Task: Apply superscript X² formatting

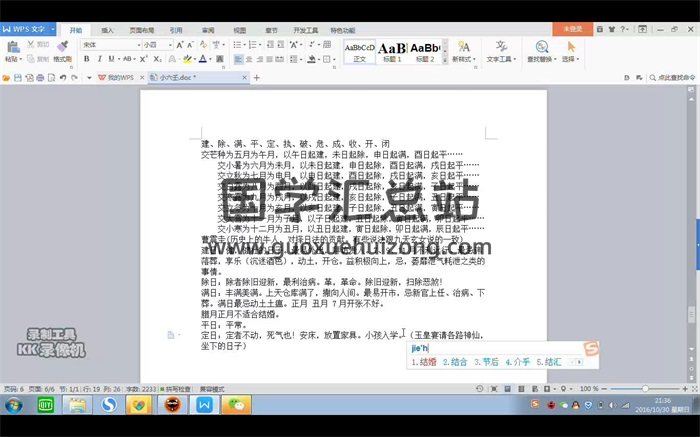Action: 144,59
